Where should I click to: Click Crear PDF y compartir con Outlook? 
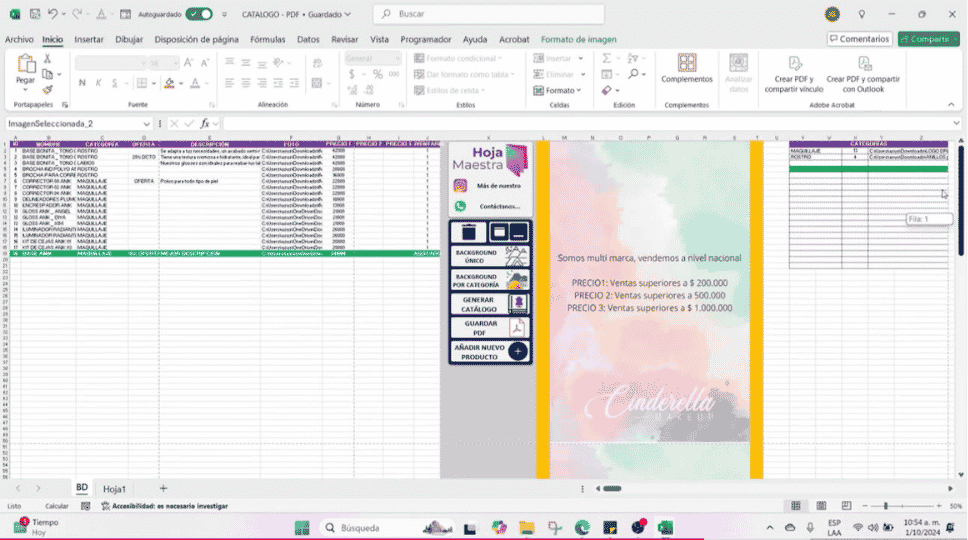tap(863, 74)
